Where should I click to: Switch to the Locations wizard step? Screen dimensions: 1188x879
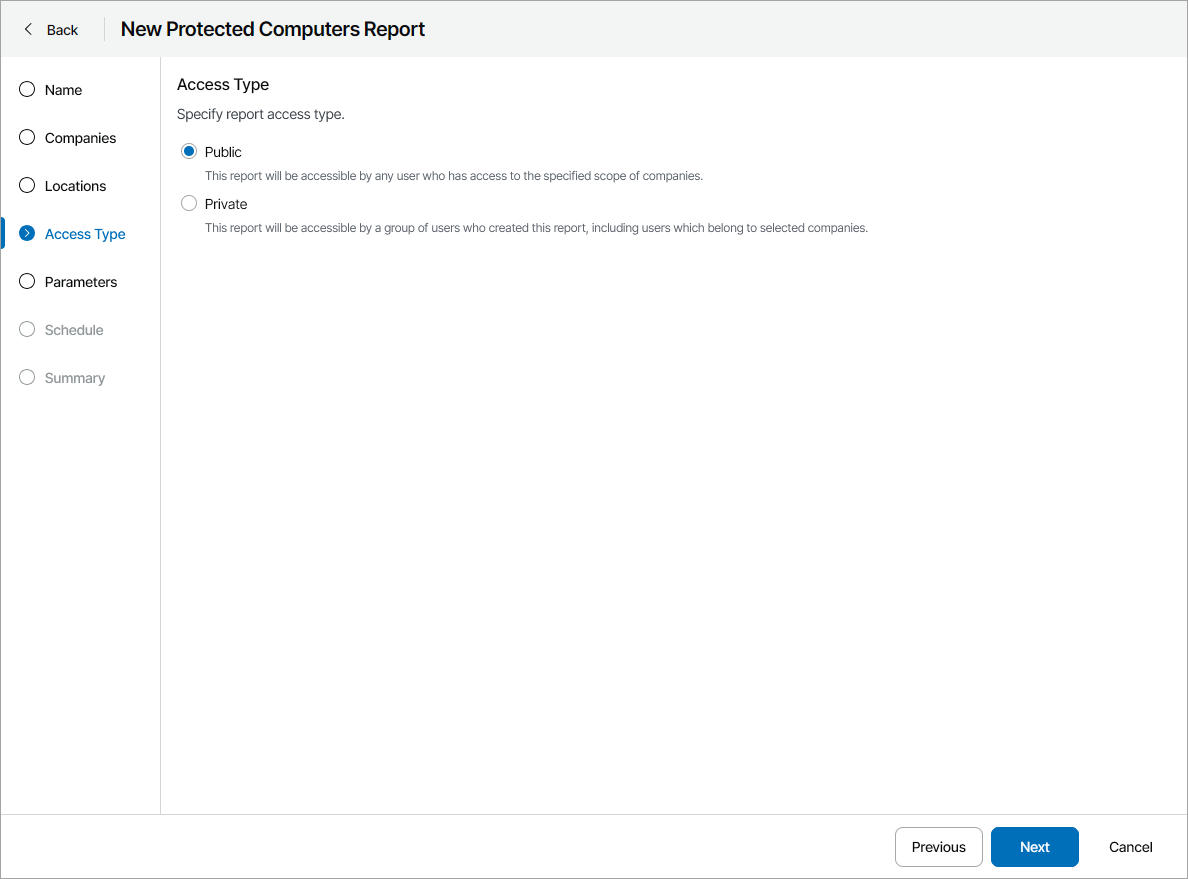point(75,186)
